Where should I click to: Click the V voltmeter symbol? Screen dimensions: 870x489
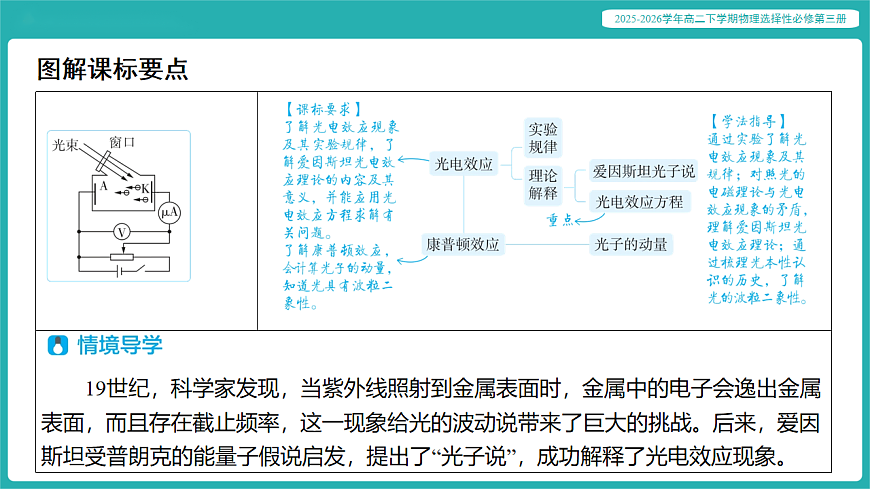click(122, 232)
